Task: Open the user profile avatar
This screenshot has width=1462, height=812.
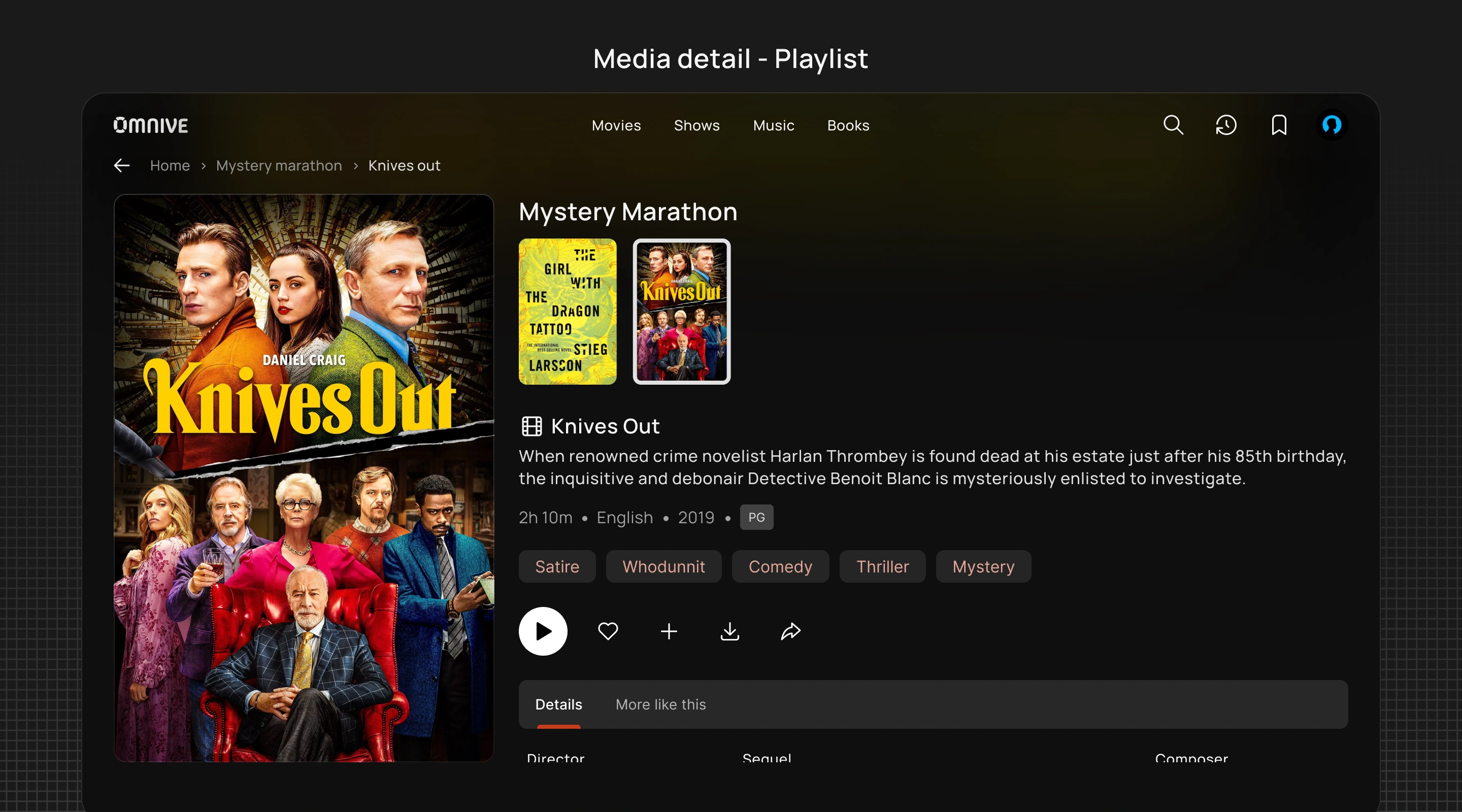Action: coord(1332,125)
